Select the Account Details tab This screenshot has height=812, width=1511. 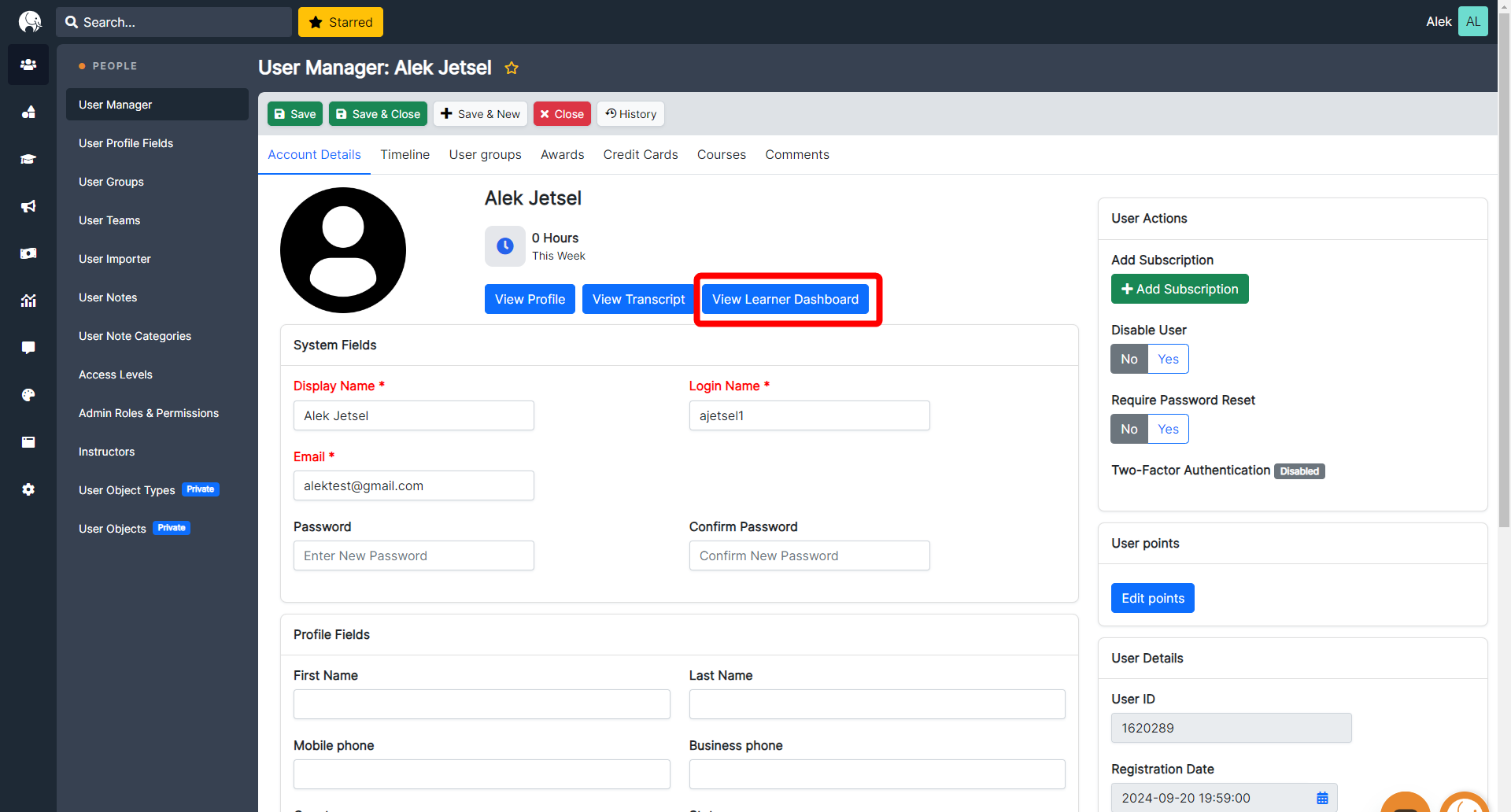314,154
